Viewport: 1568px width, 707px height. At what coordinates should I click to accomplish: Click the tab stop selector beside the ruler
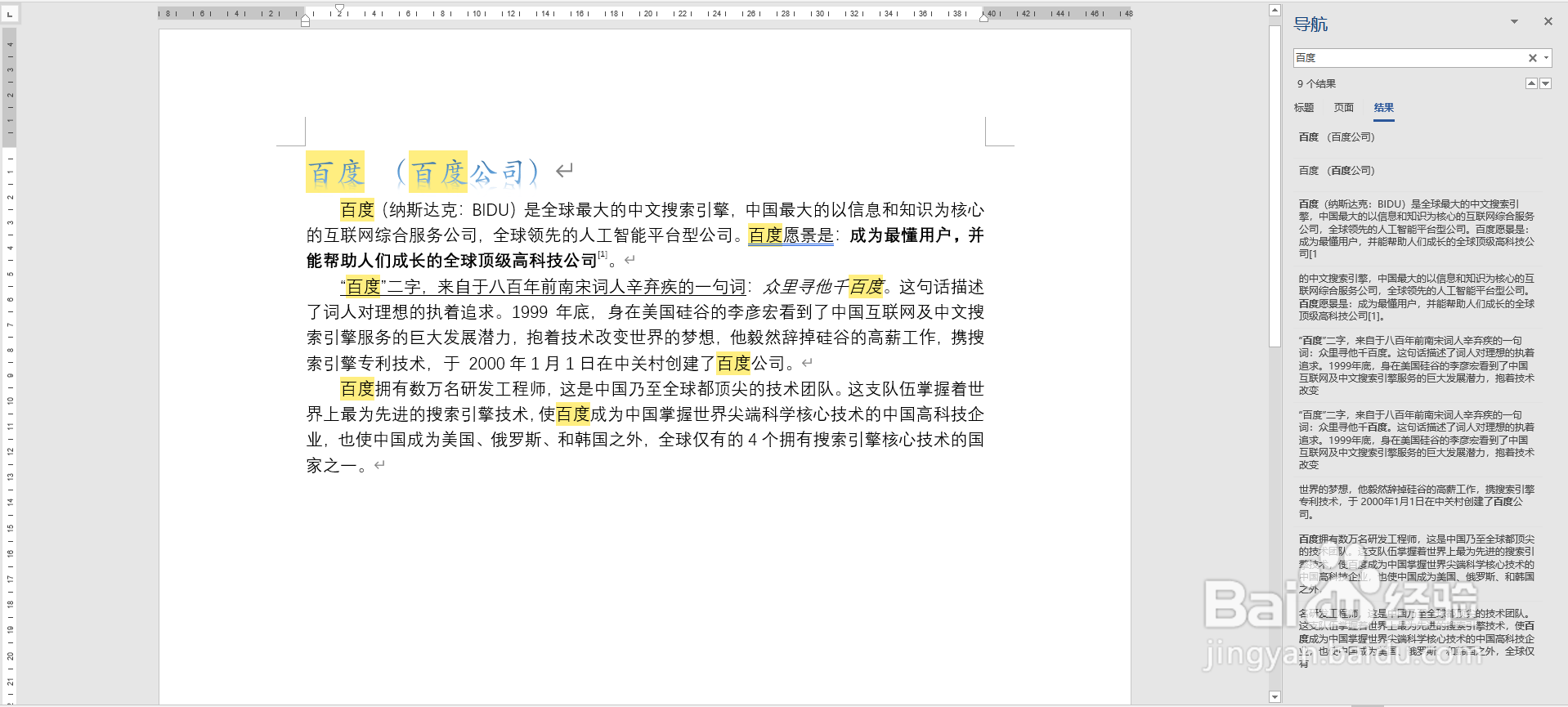10,14
